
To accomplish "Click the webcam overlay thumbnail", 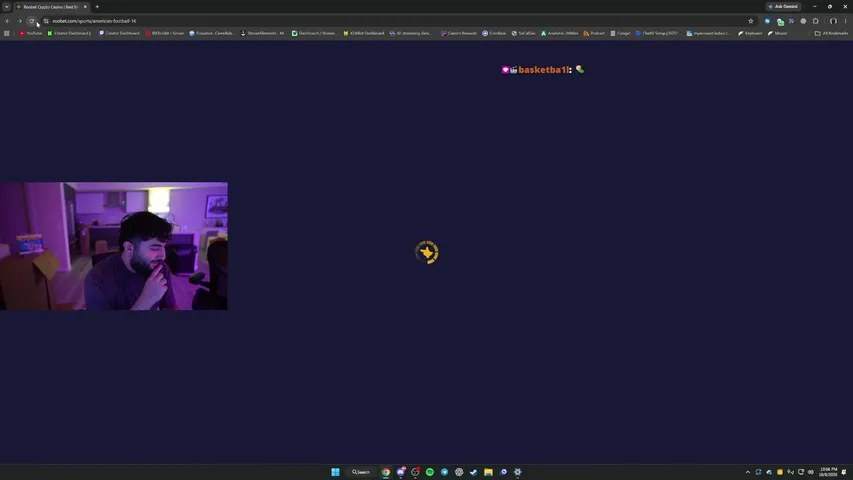I will pyautogui.click(x=114, y=246).
